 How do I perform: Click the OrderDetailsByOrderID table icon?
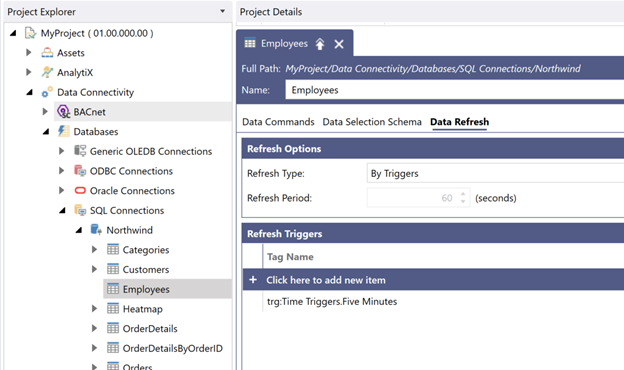[113, 348]
